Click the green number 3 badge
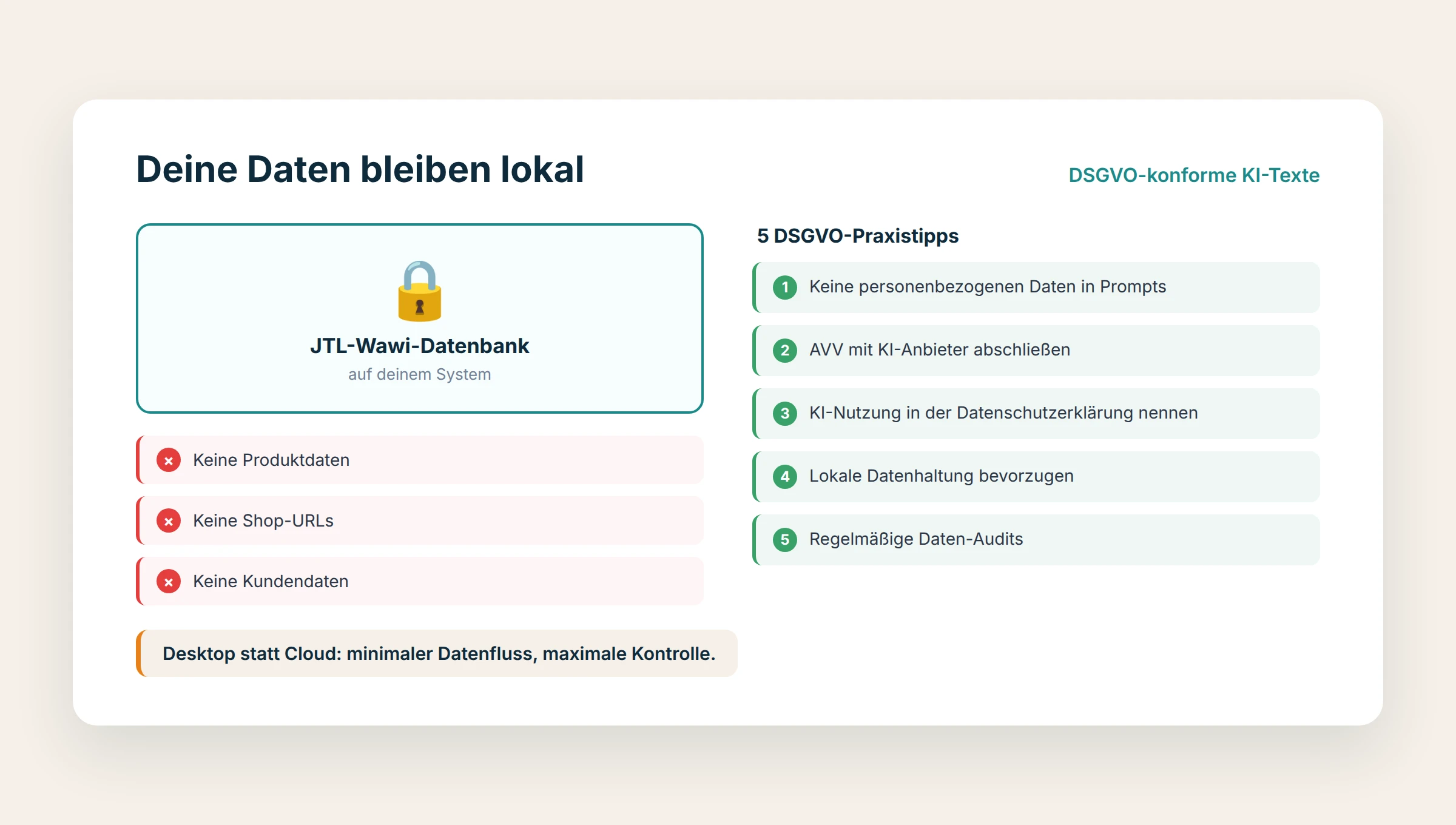 [785, 413]
